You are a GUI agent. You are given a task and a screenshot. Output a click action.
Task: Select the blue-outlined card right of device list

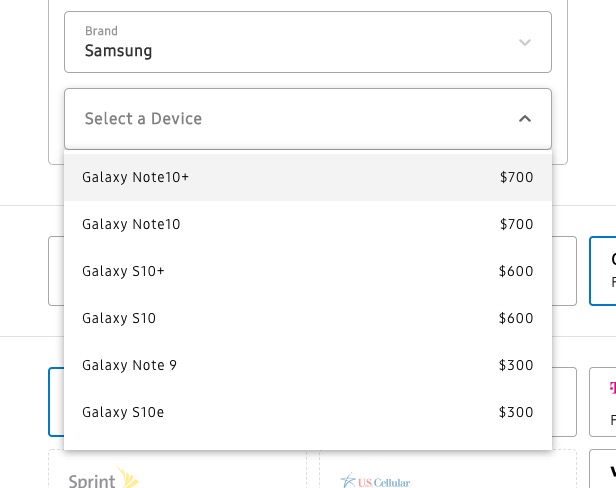coord(603,271)
